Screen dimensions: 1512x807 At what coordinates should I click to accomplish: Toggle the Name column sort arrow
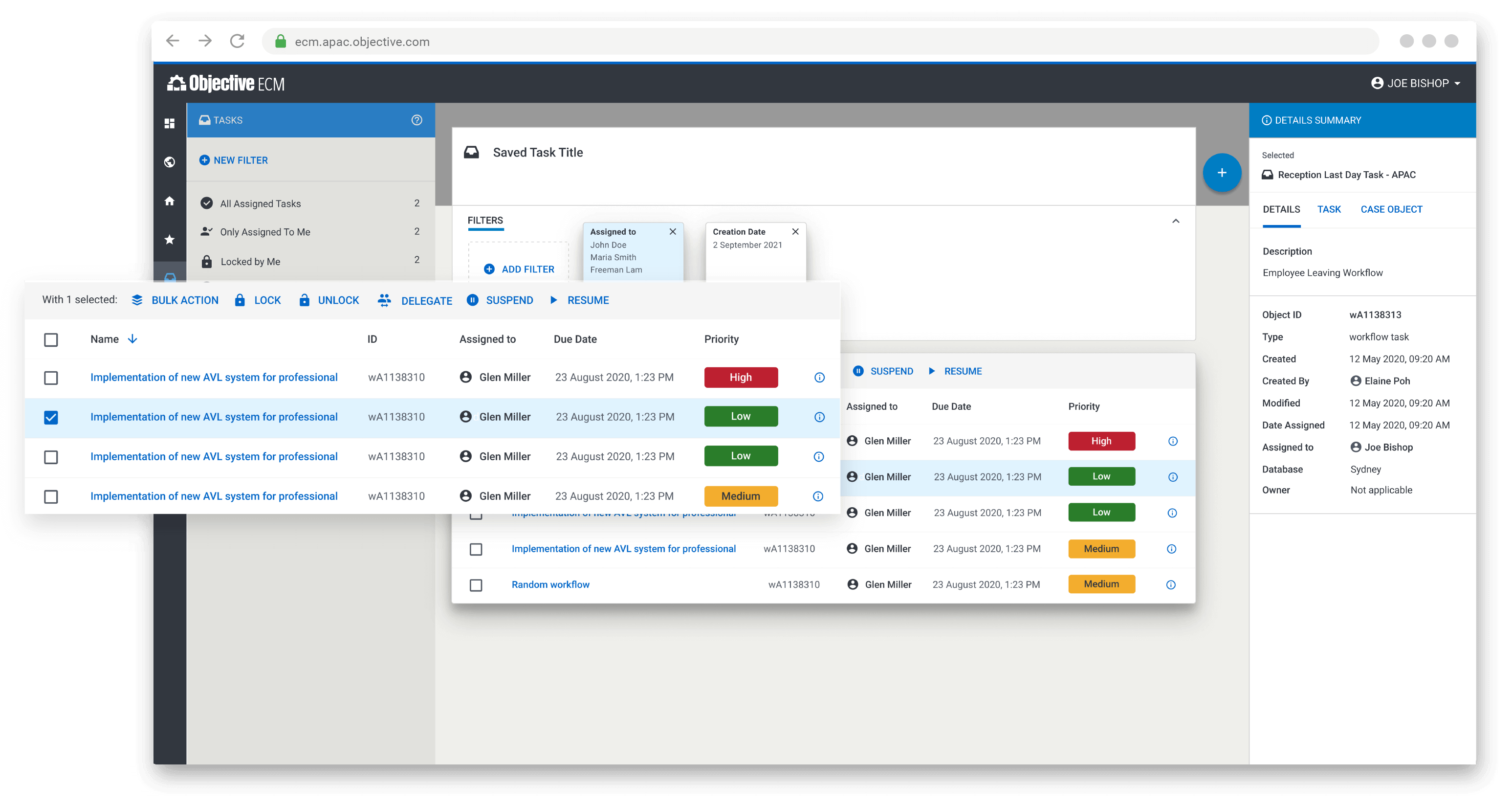pyautogui.click(x=132, y=339)
